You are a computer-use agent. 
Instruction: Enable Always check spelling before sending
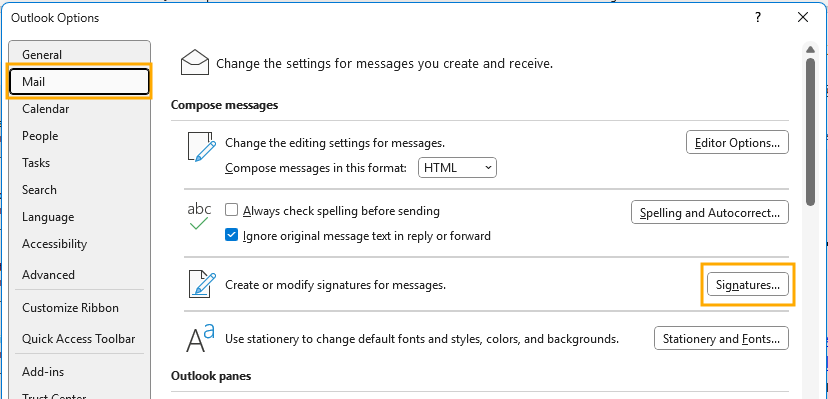(231, 210)
